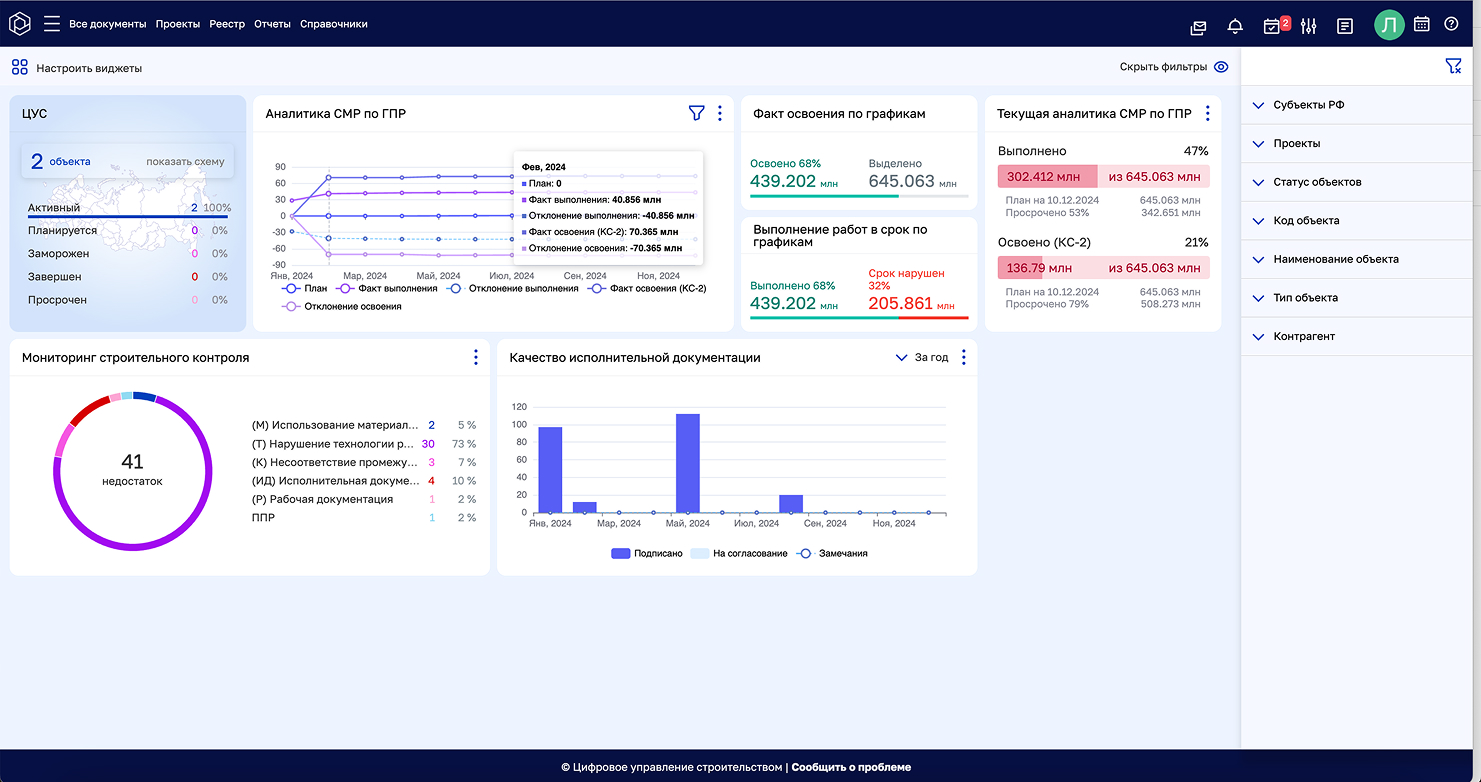The height and width of the screenshot is (782, 1481).
Task: Click the Настроить виджеты button
Action: 77,68
